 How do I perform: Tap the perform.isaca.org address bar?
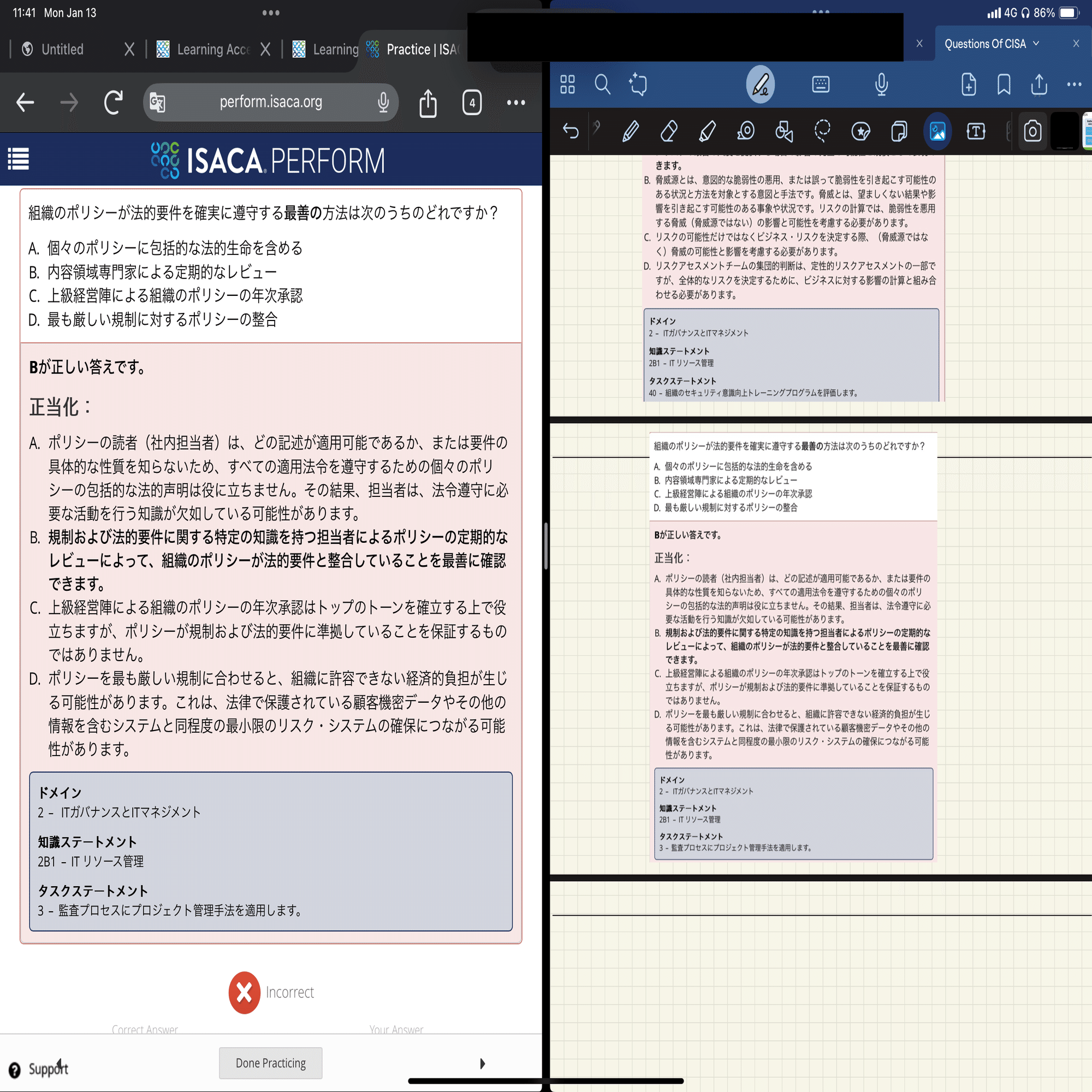tap(271, 102)
